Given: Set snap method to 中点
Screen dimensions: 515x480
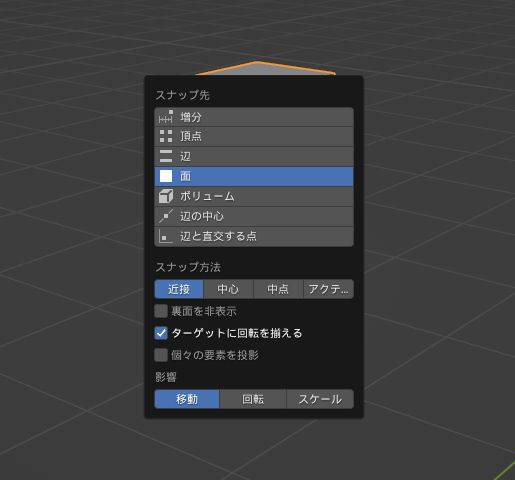Looking at the screenshot, I should pos(278,289).
